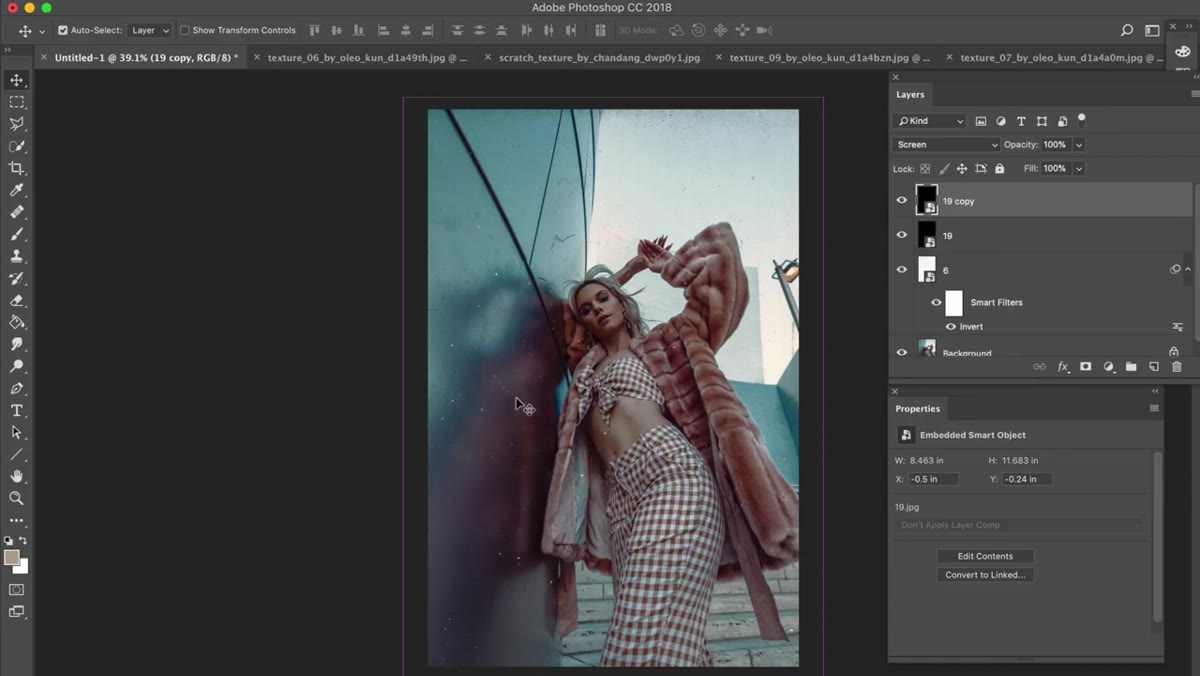Select the Line tool
This screenshot has height=676, width=1200.
[16, 454]
